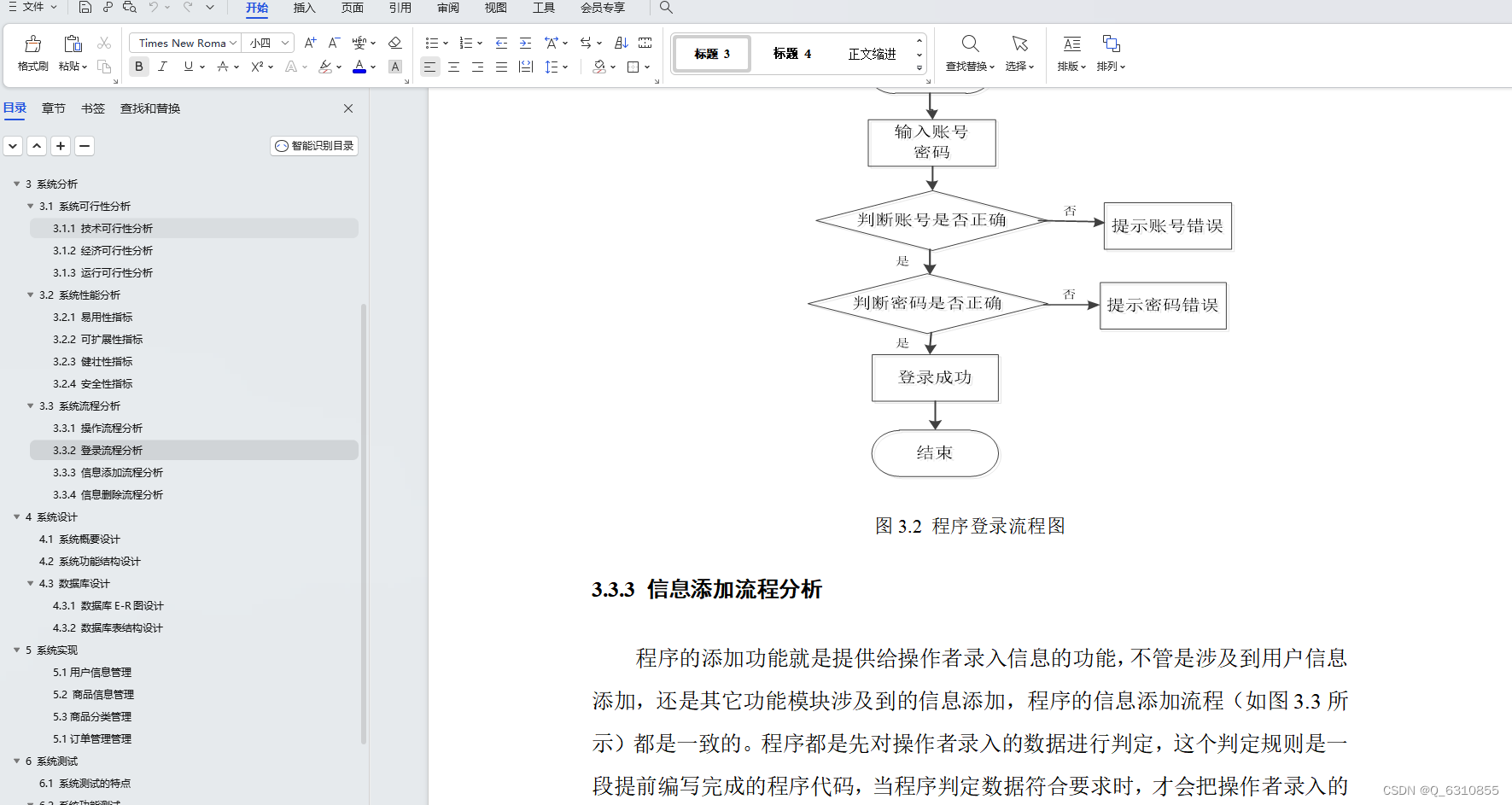This screenshot has width=1512, height=805.
Task: Toggle Underline formatting
Action: click(x=188, y=67)
